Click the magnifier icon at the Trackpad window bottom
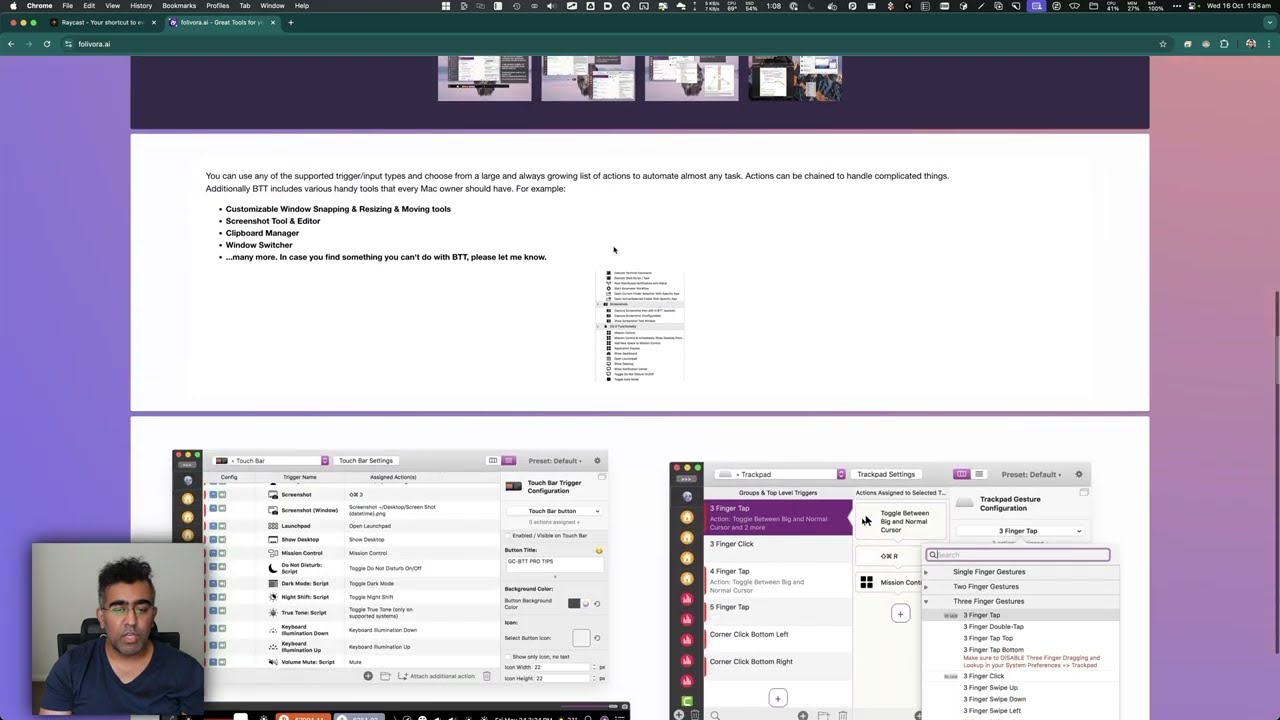The width and height of the screenshot is (1280, 720). [715, 715]
